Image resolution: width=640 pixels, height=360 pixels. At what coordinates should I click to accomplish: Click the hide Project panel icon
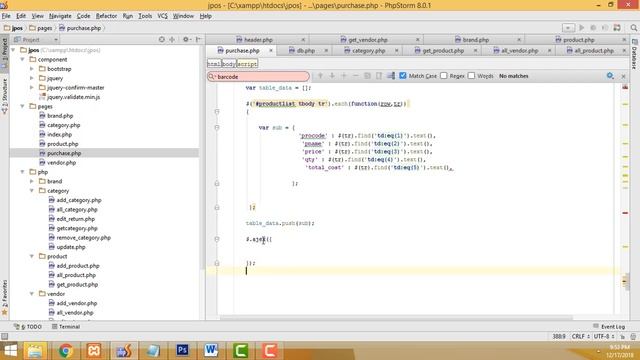199,40
